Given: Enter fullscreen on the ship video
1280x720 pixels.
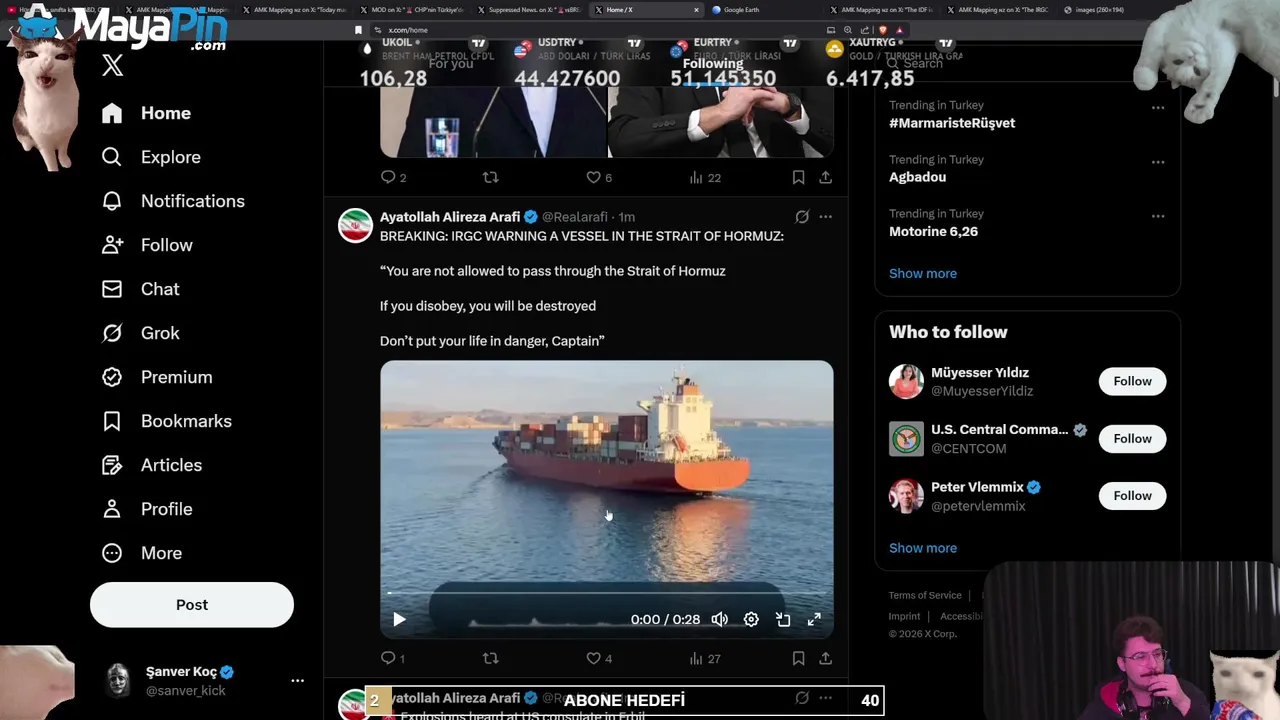Looking at the screenshot, I should (x=814, y=619).
